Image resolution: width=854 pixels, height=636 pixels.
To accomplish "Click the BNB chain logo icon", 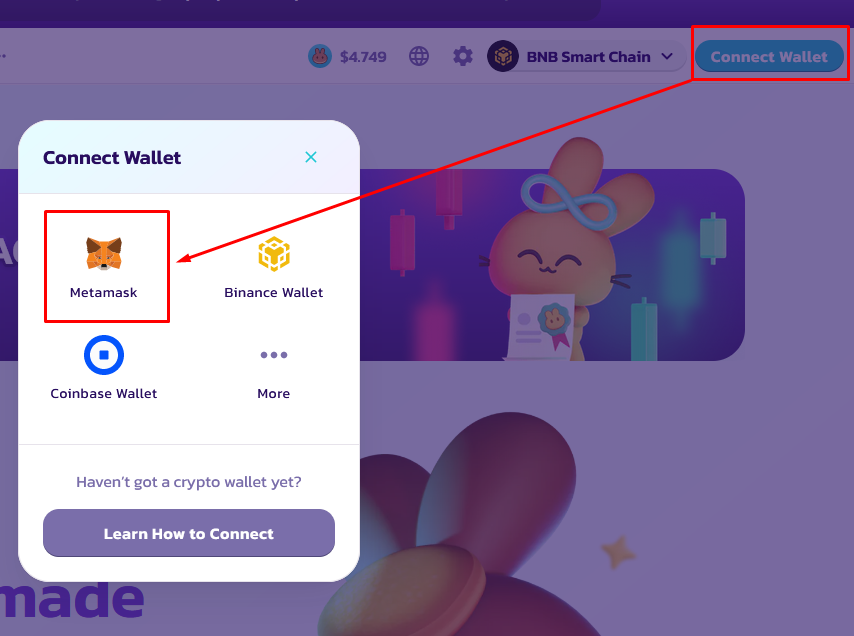I will [503, 56].
